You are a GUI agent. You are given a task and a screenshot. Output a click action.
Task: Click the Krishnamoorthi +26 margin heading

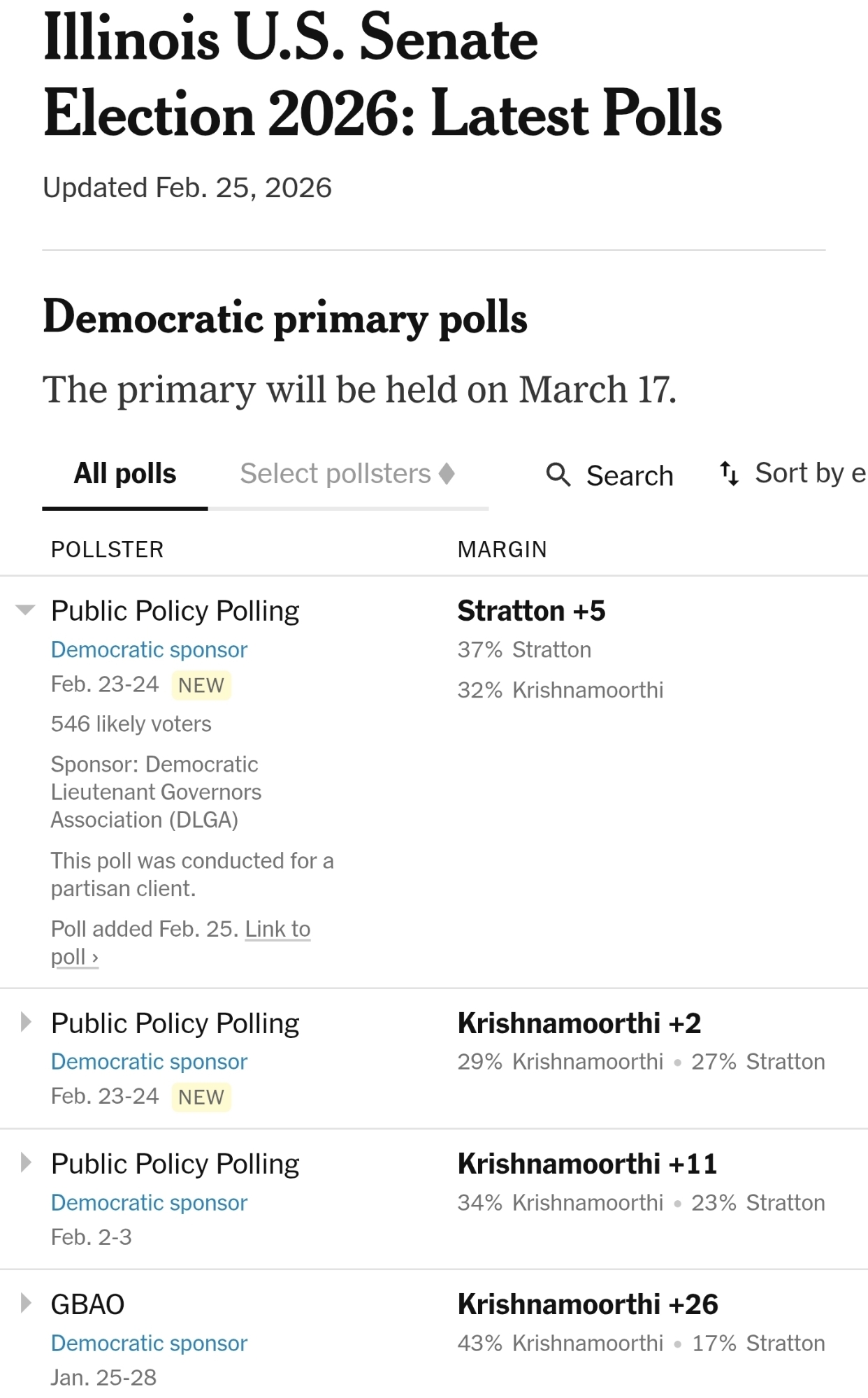click(588, 1304)
